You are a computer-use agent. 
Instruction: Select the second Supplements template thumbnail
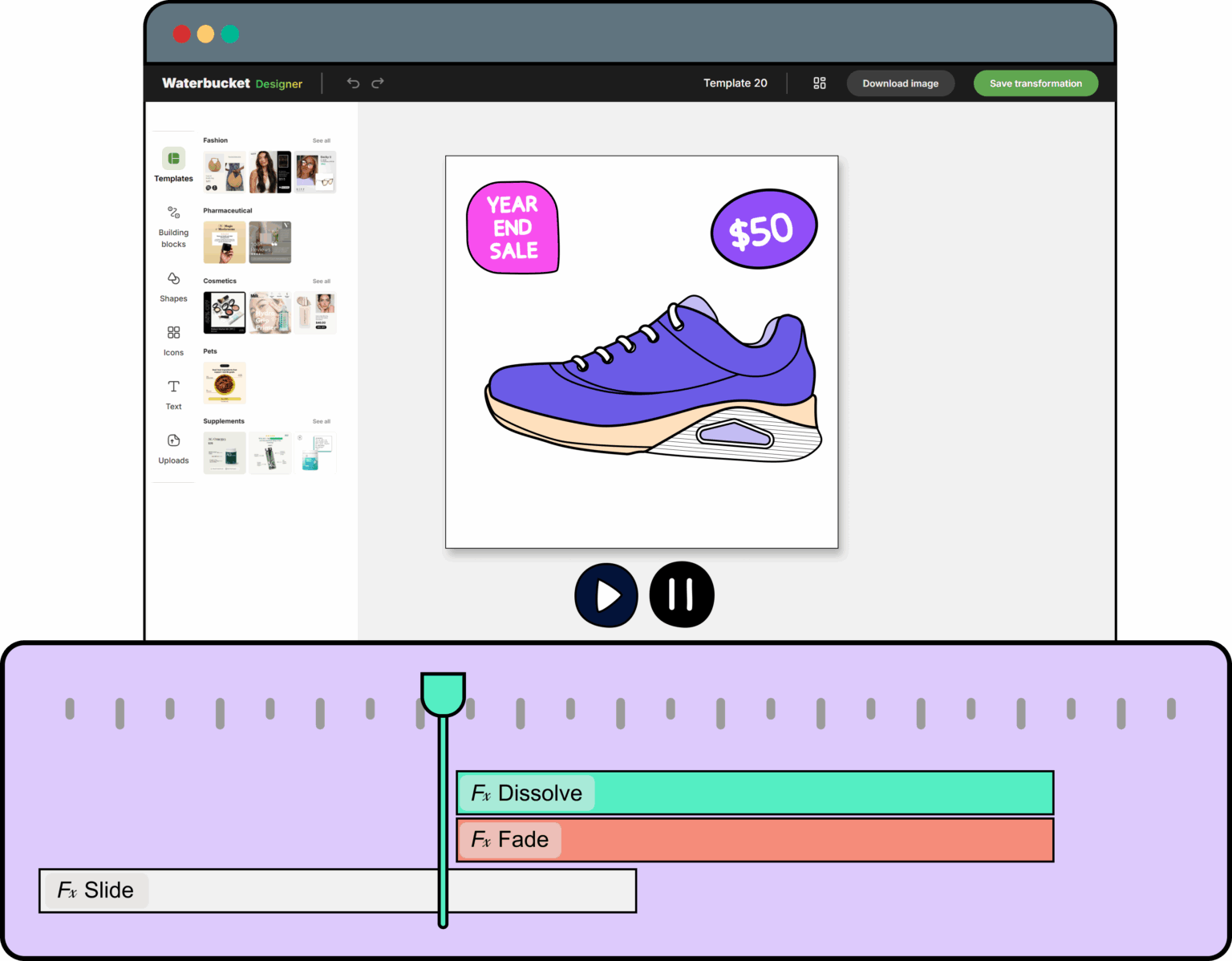[270, 453]
